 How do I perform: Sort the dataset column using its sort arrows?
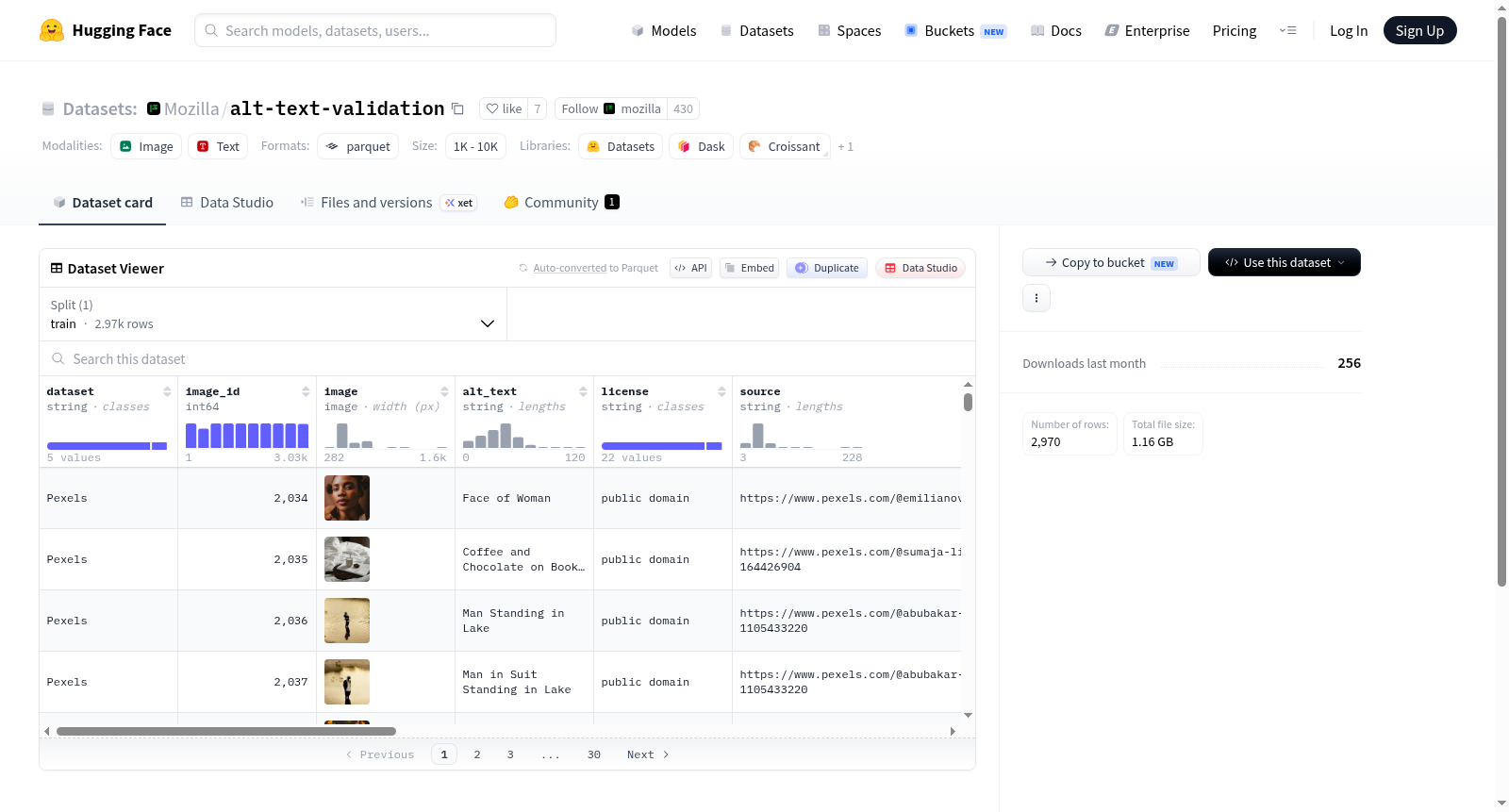pos(167,391)
